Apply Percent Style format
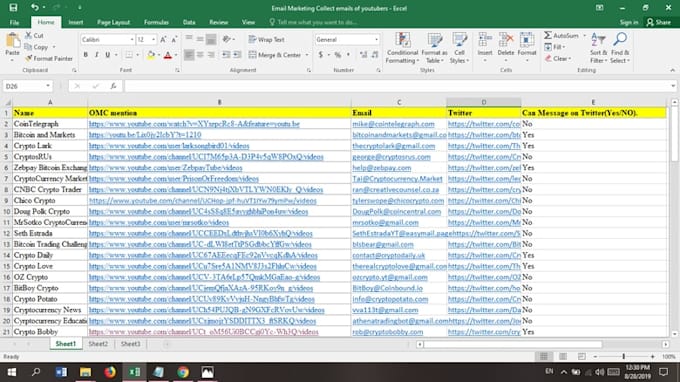This screenshot has height=382, width=680. (338, 55)
